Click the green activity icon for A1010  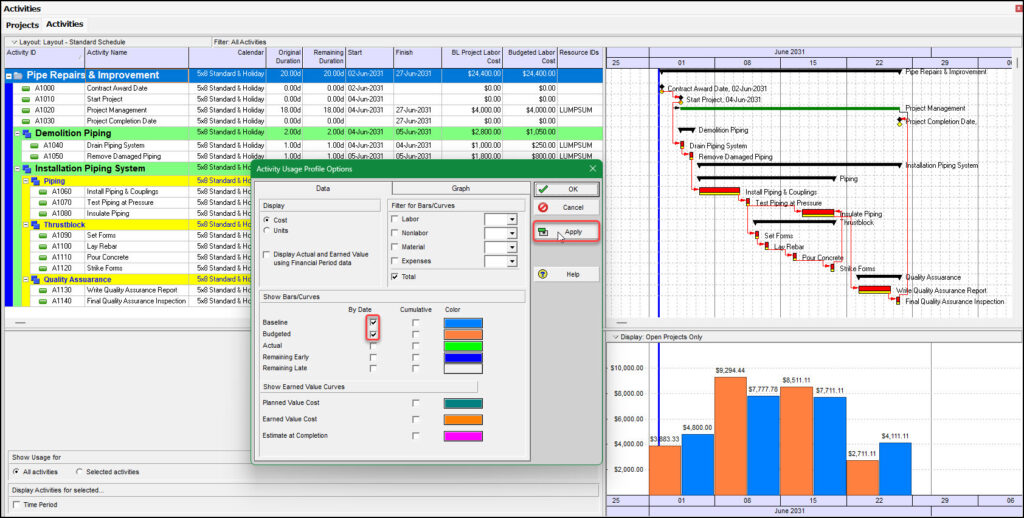click(25, 99)
